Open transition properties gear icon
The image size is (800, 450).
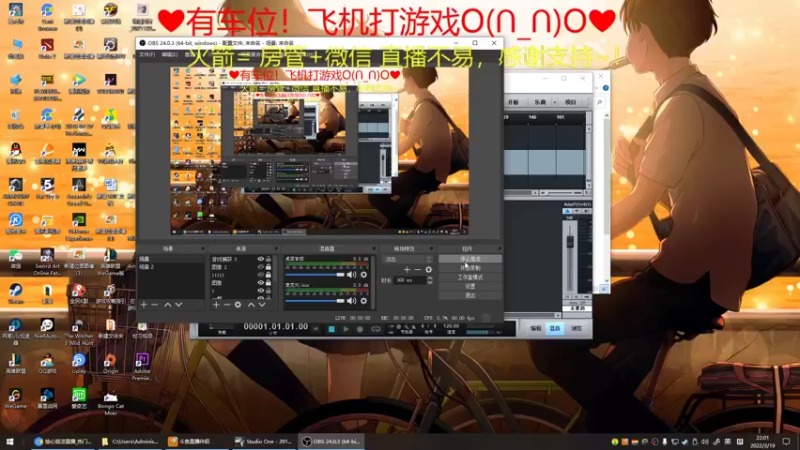(429, 269)
